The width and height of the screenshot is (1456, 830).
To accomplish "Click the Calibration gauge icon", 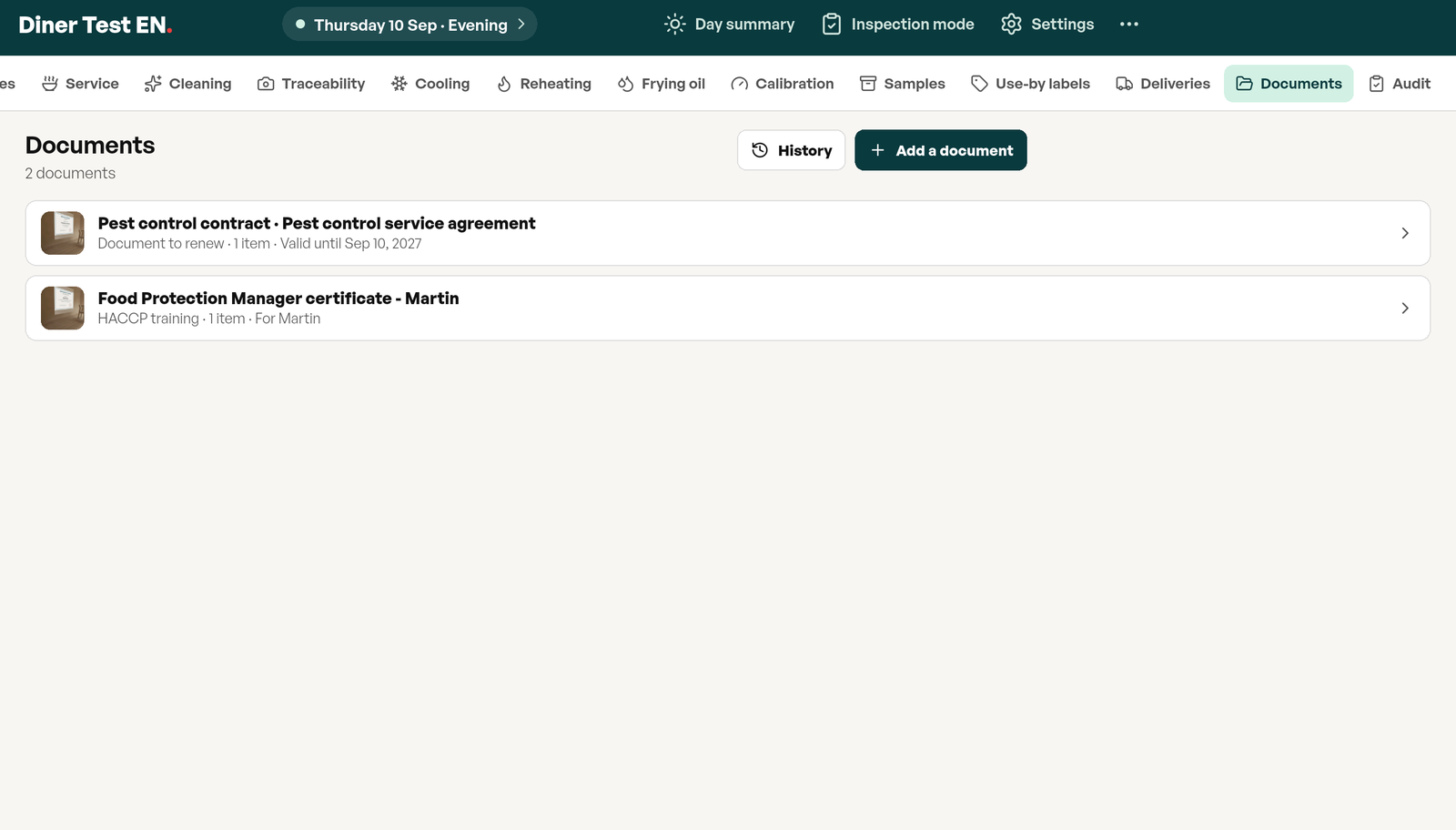I will [740, 84].
